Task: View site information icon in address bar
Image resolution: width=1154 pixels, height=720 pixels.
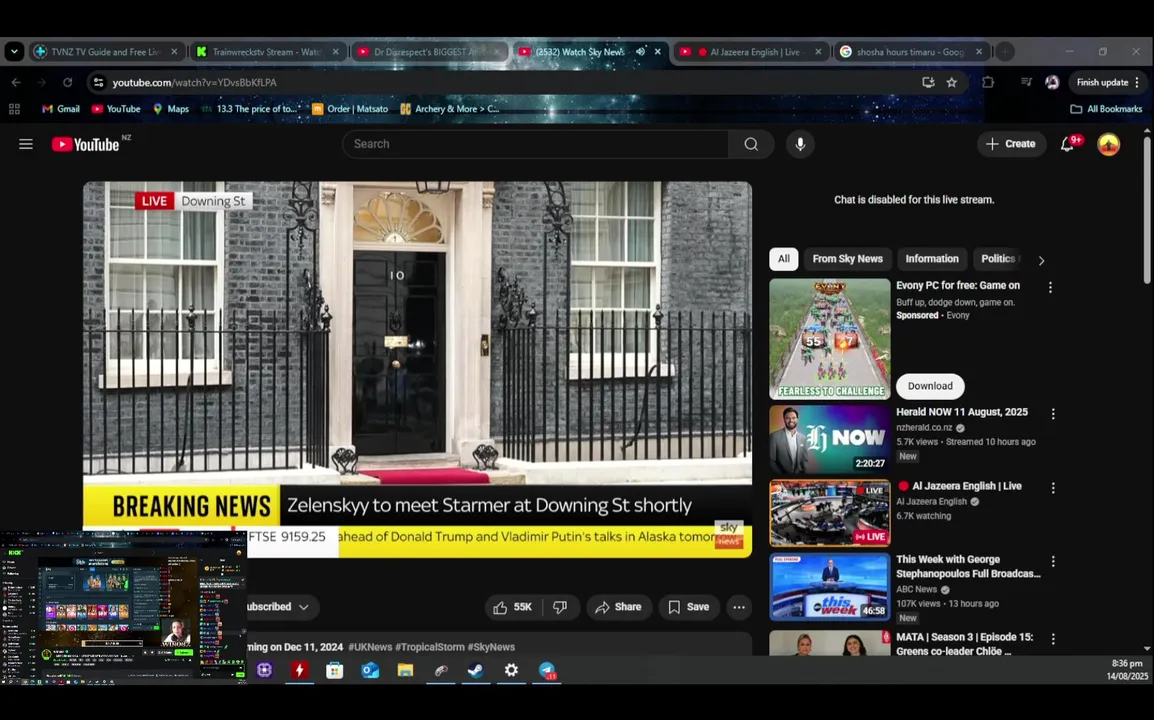Action: coord(98,82)
